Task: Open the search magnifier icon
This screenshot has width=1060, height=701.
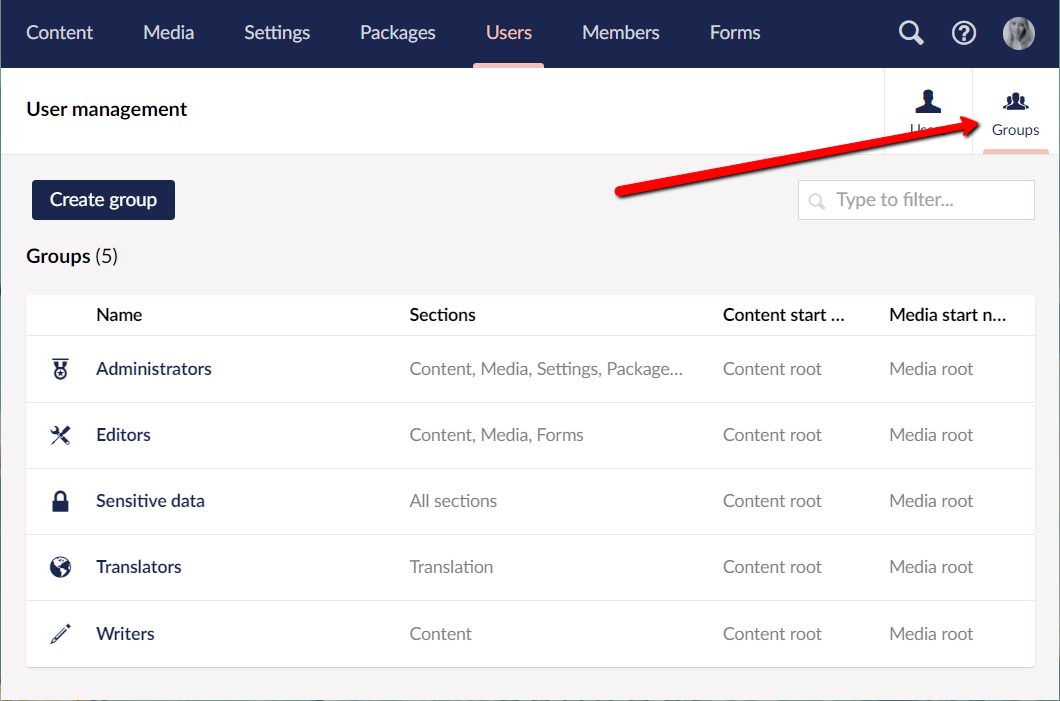Action: coord(911,32)
